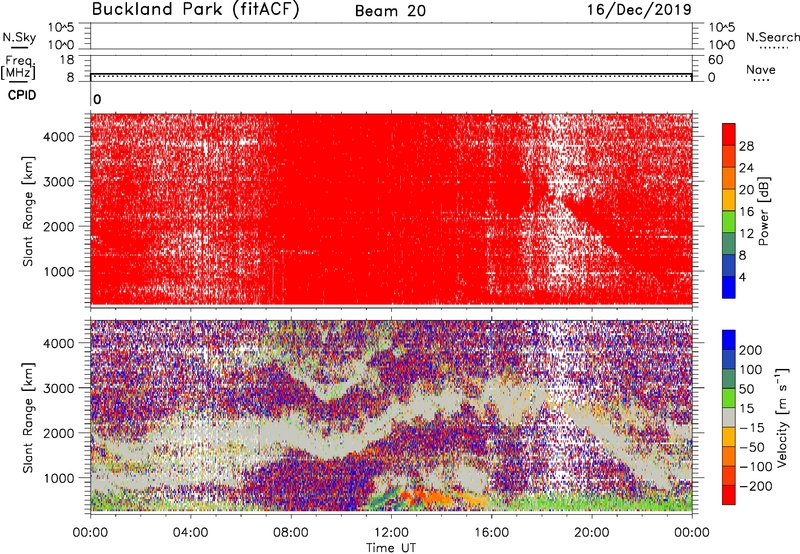This screenshot has width=800, height=554.
Task: Click the "04:00" time axis tick label
Action: [x=191, y=533]
